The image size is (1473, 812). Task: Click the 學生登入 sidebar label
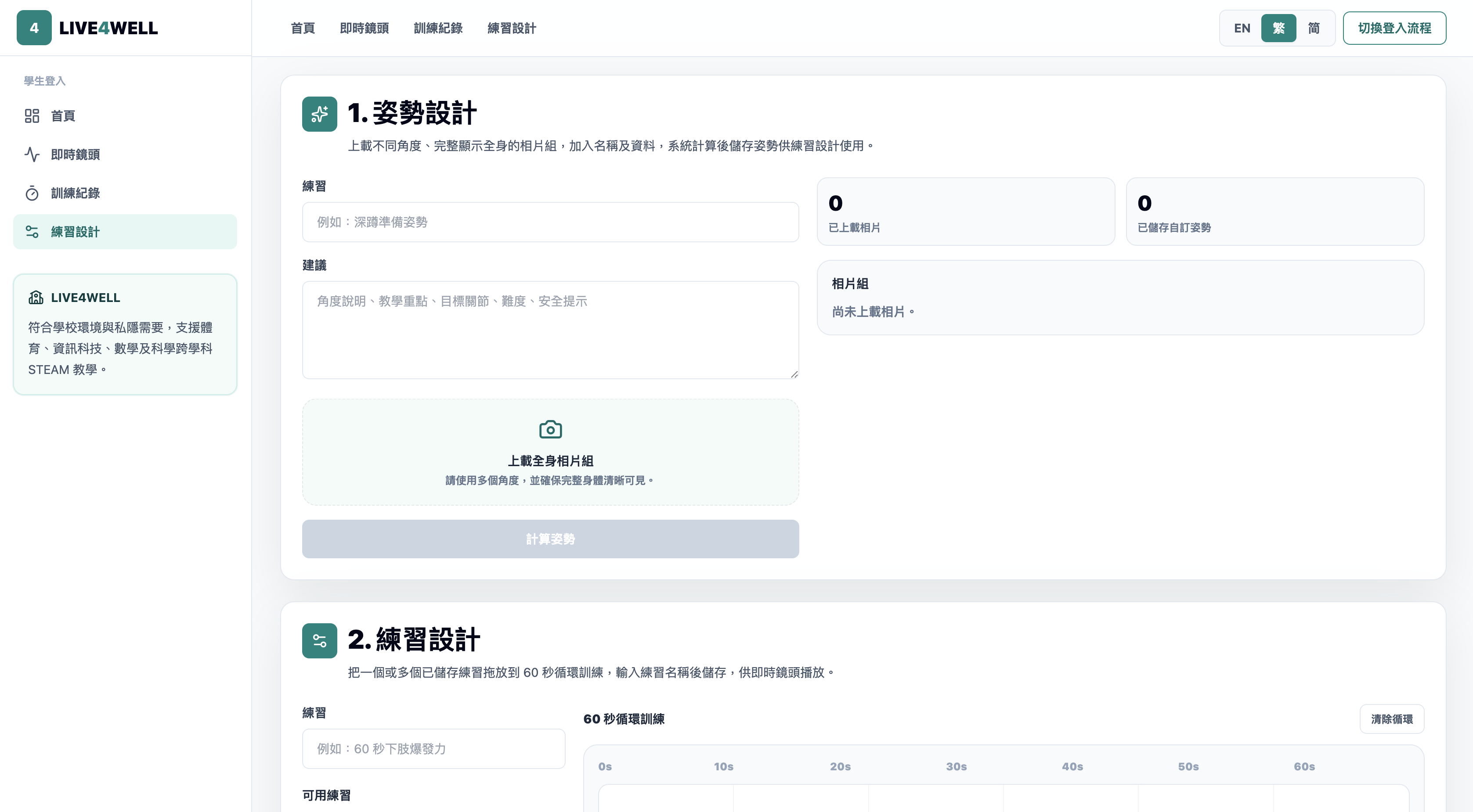(x=45, y=81)
